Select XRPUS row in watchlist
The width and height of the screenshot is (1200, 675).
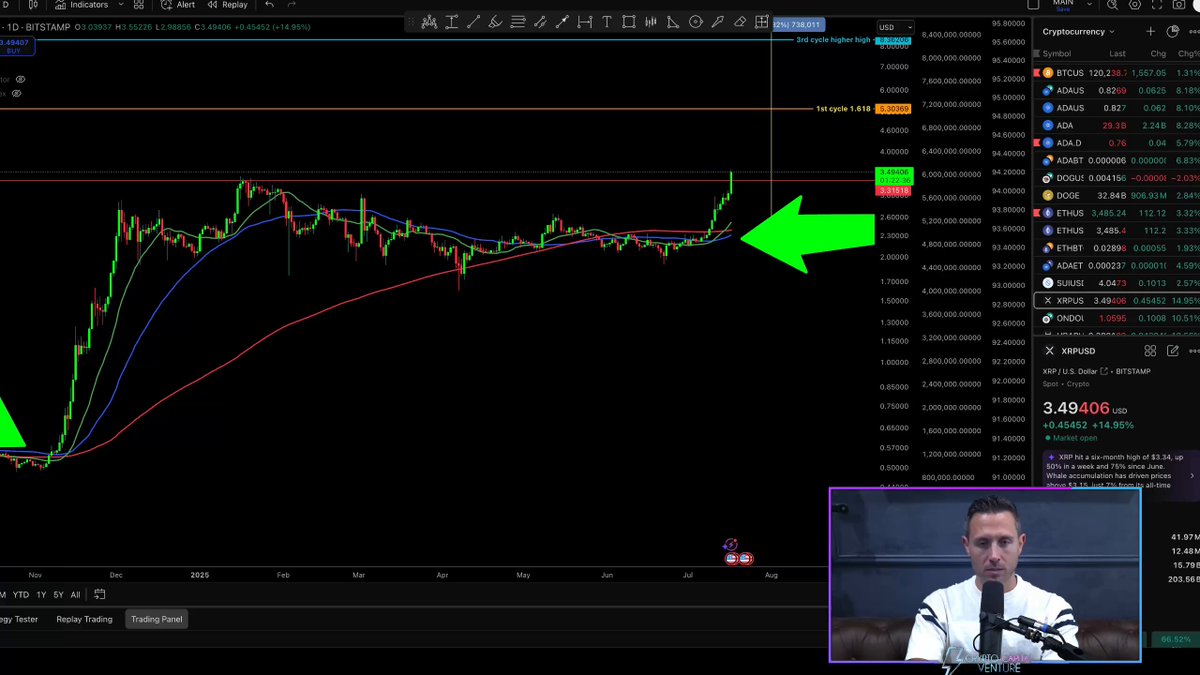(1116, 300)
